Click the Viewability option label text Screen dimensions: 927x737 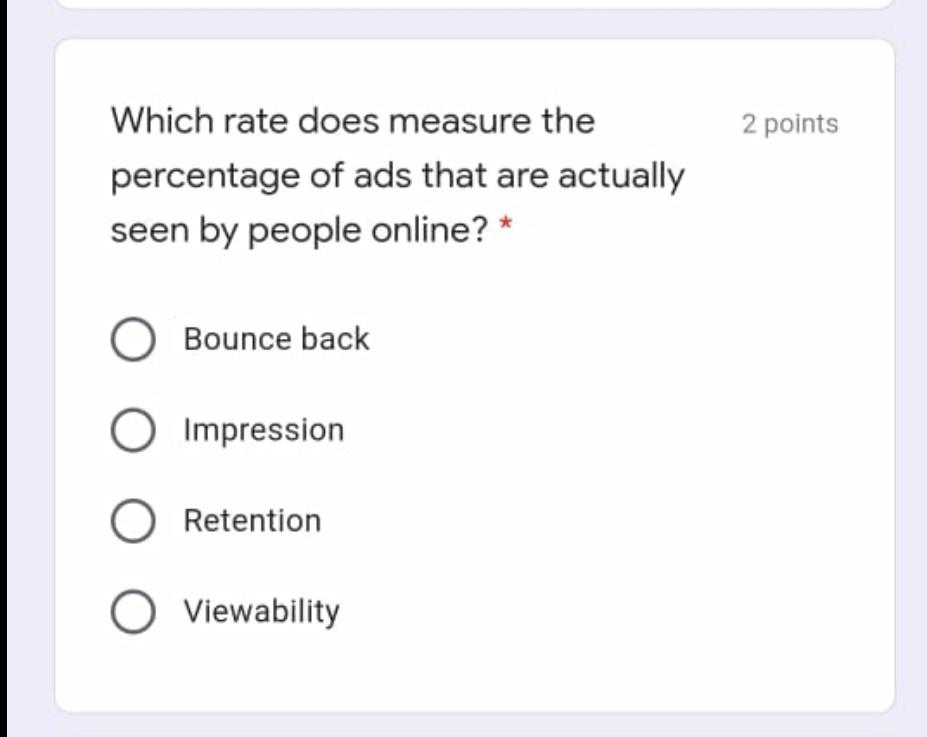pyautogui.click(x=262, y=612)
